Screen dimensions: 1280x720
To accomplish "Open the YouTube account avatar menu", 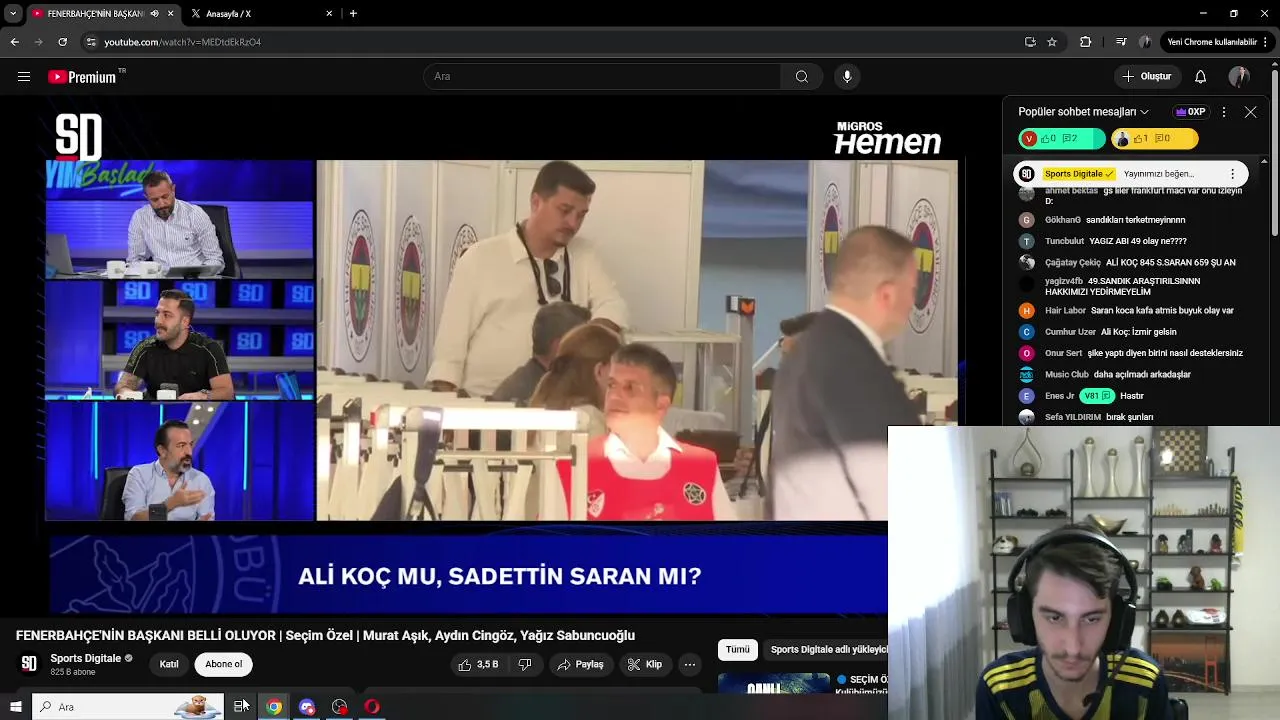I will 1239,76.
